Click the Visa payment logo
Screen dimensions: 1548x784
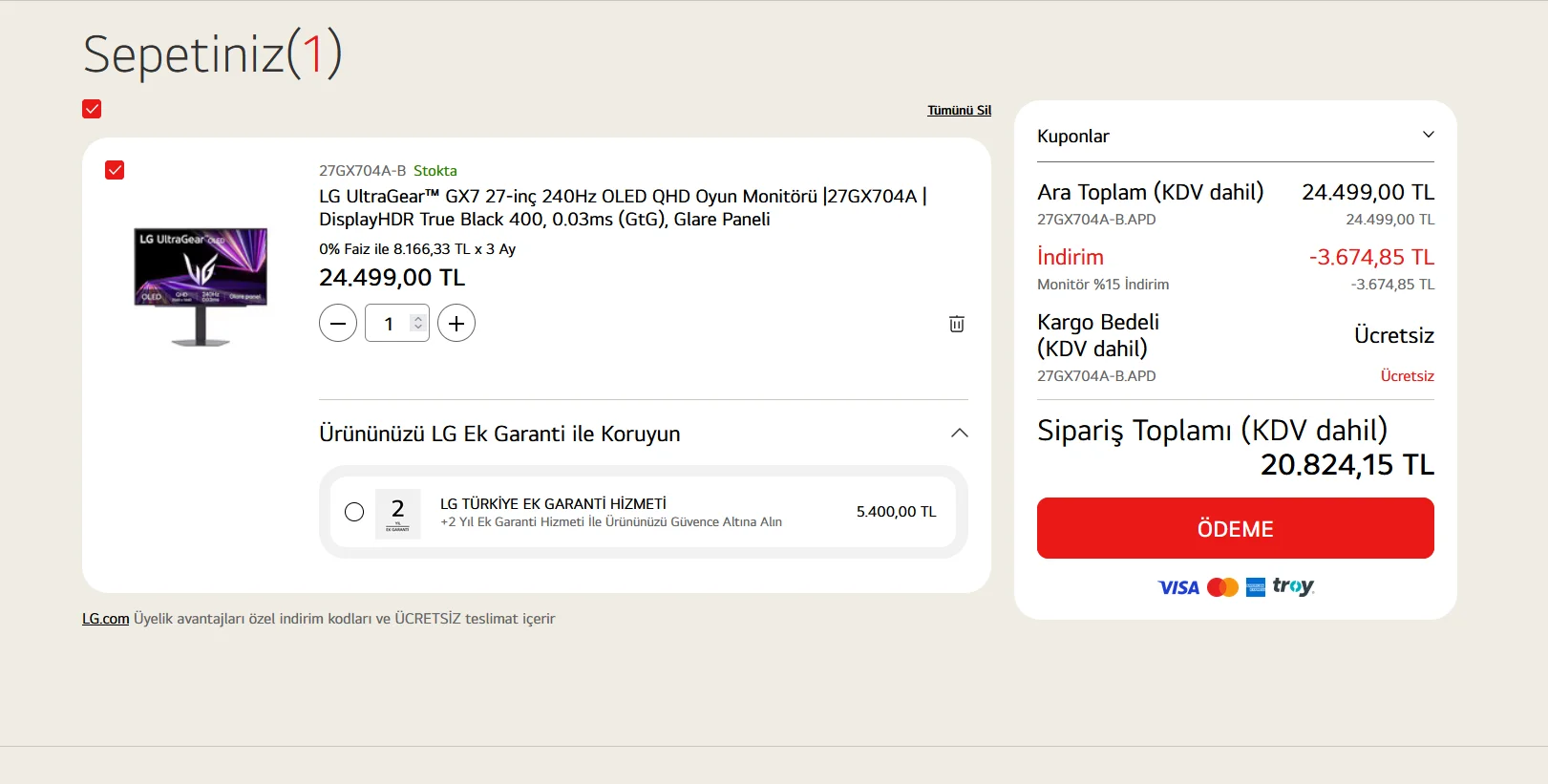1178,587
